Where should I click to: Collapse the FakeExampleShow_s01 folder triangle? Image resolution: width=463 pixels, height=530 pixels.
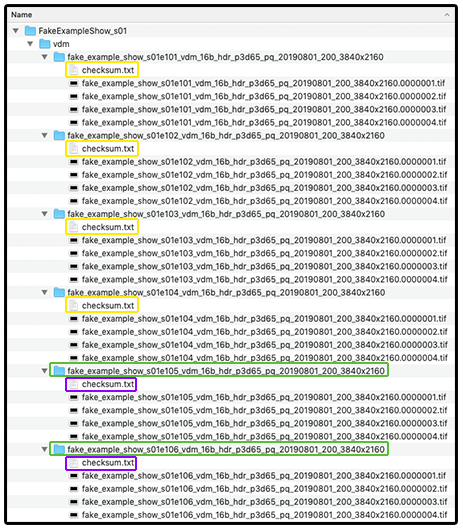coord(16,31)
